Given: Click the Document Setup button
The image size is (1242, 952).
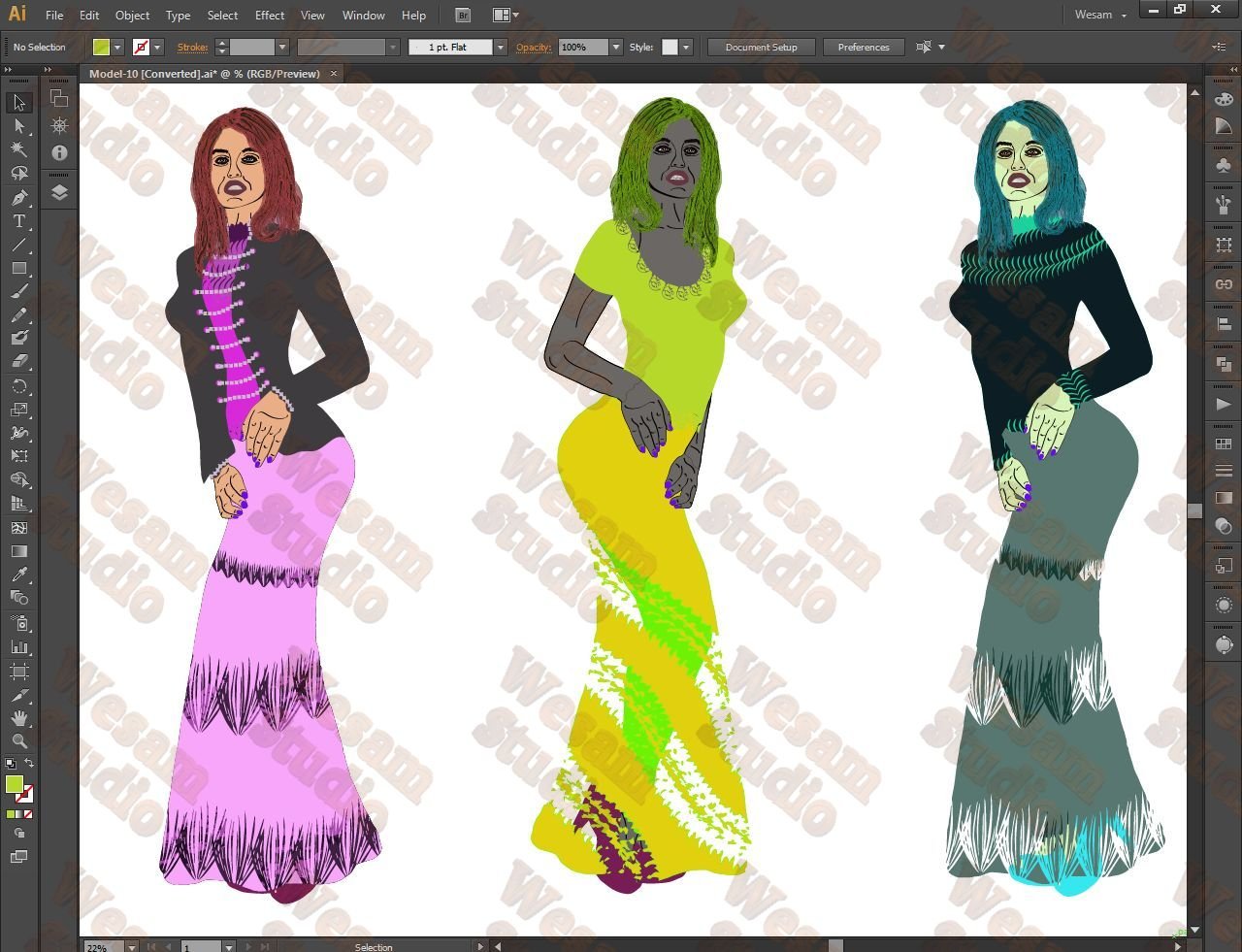Looking at the screenshot, I should pos(761,47).
